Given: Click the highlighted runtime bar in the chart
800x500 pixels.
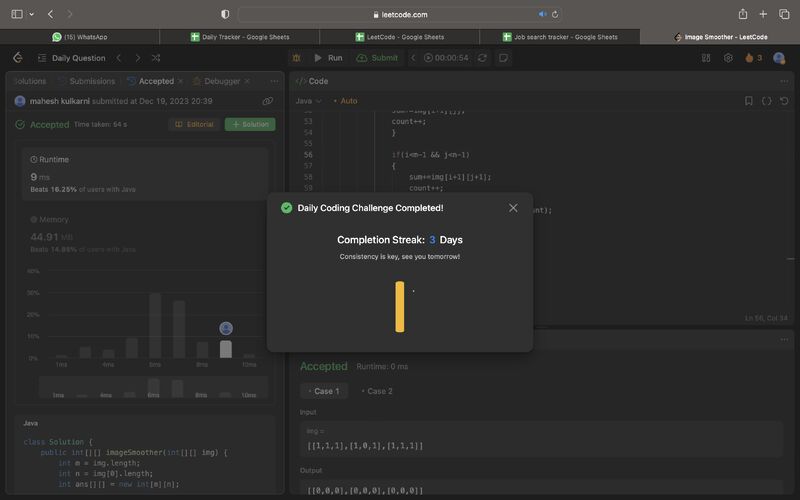Looking at the screenshot, I should click(x=226, y=349).
